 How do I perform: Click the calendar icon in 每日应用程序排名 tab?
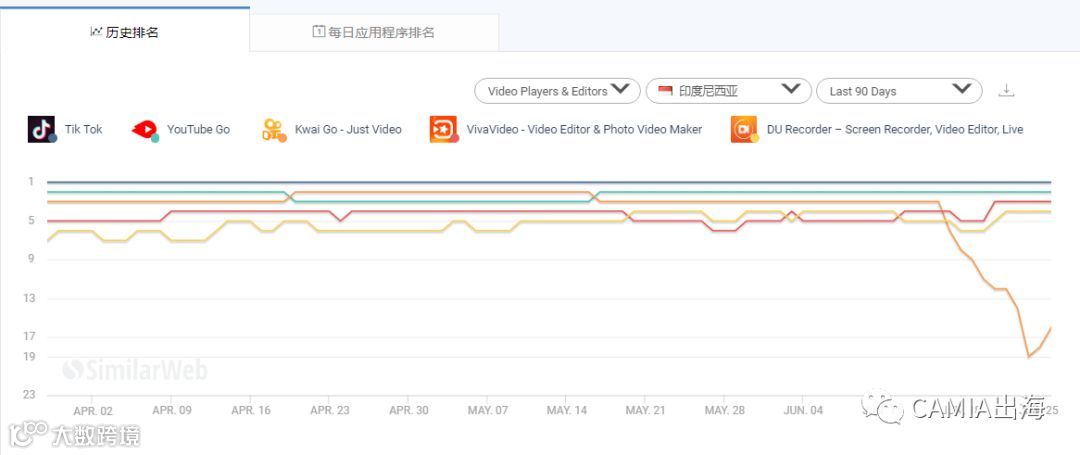click(x=318, y=32)
